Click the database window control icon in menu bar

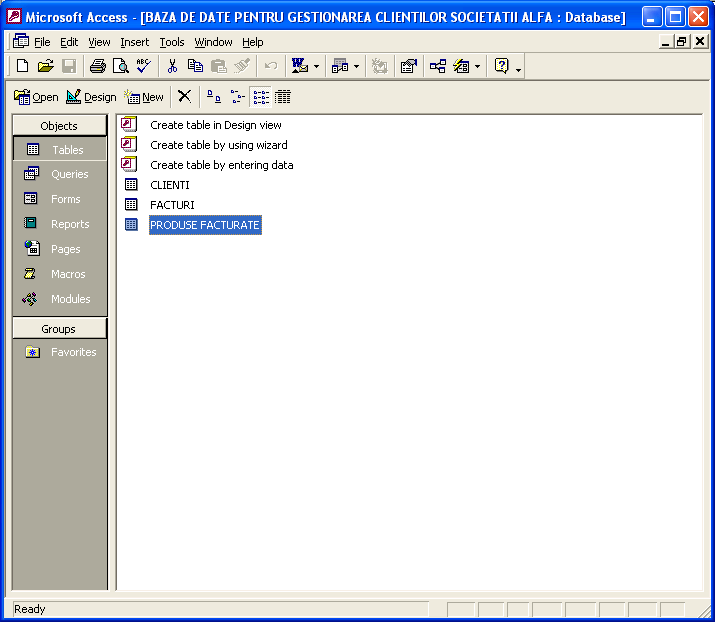coord(21,41)
